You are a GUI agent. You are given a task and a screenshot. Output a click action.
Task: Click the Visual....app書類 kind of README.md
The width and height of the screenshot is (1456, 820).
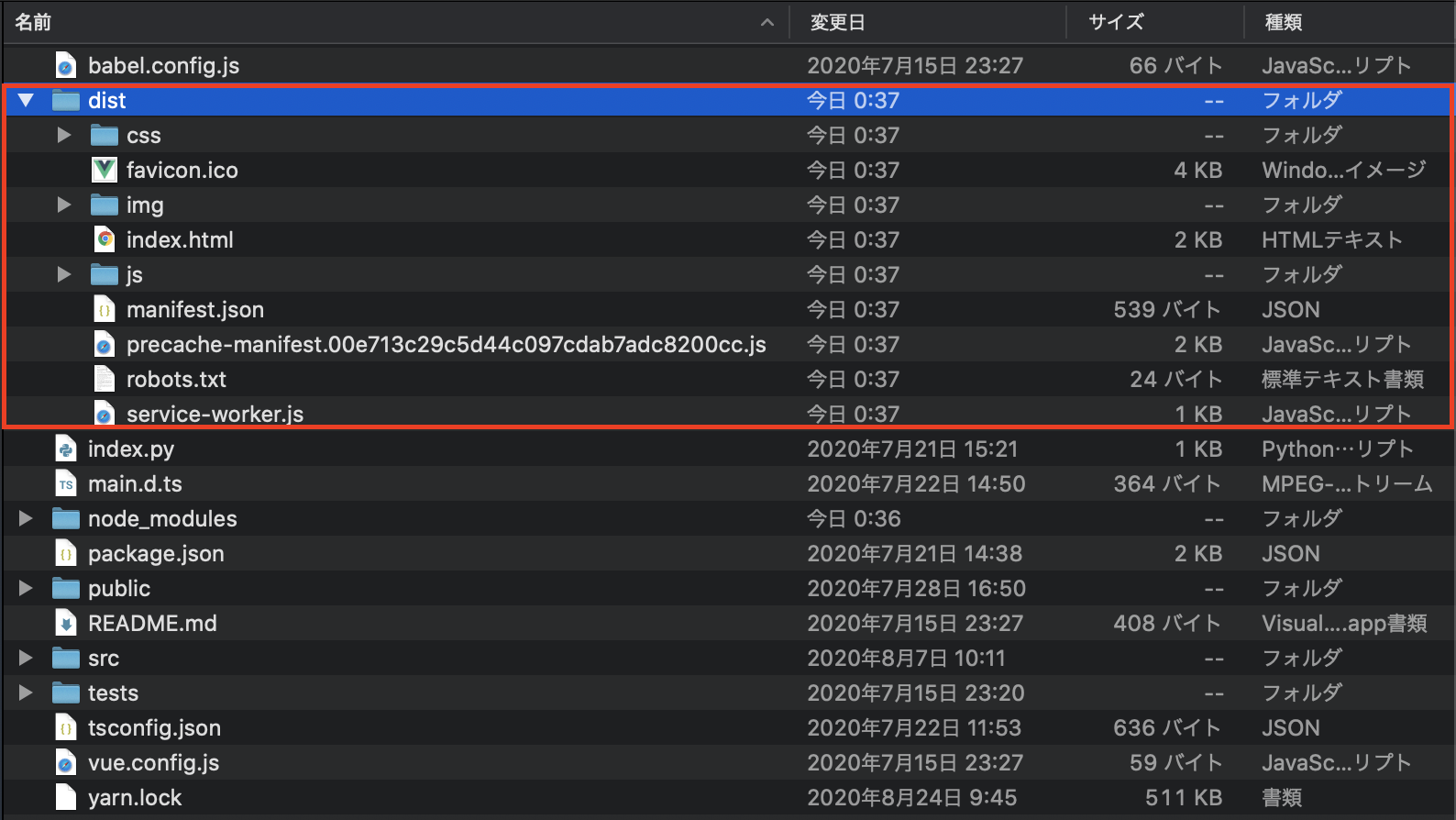tap(1344, 623)
